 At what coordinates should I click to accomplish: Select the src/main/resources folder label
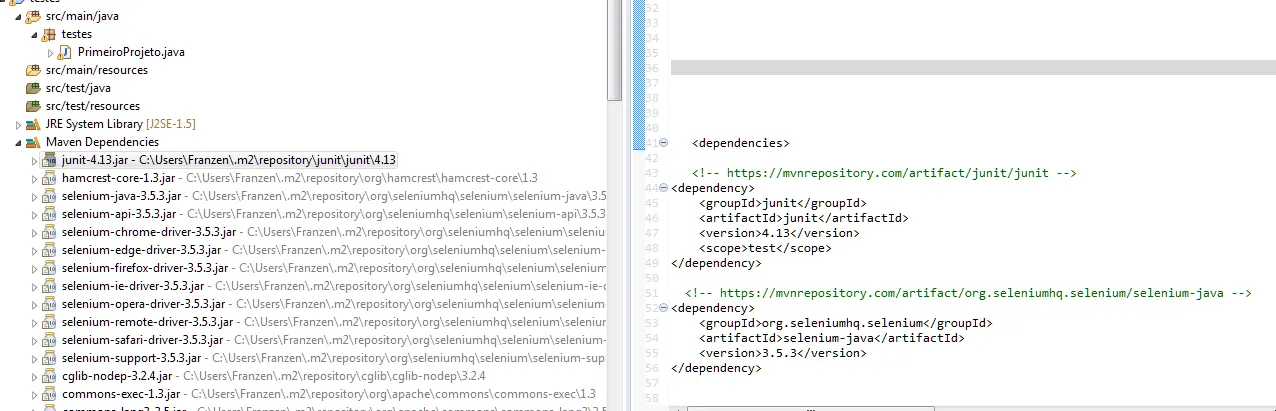click(x=96, y=70)
